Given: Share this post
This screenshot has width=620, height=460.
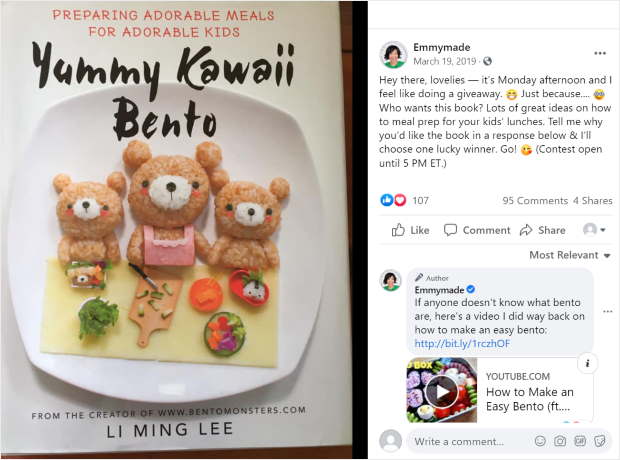Looking at the screenshot, I should (x=542, y=230).
